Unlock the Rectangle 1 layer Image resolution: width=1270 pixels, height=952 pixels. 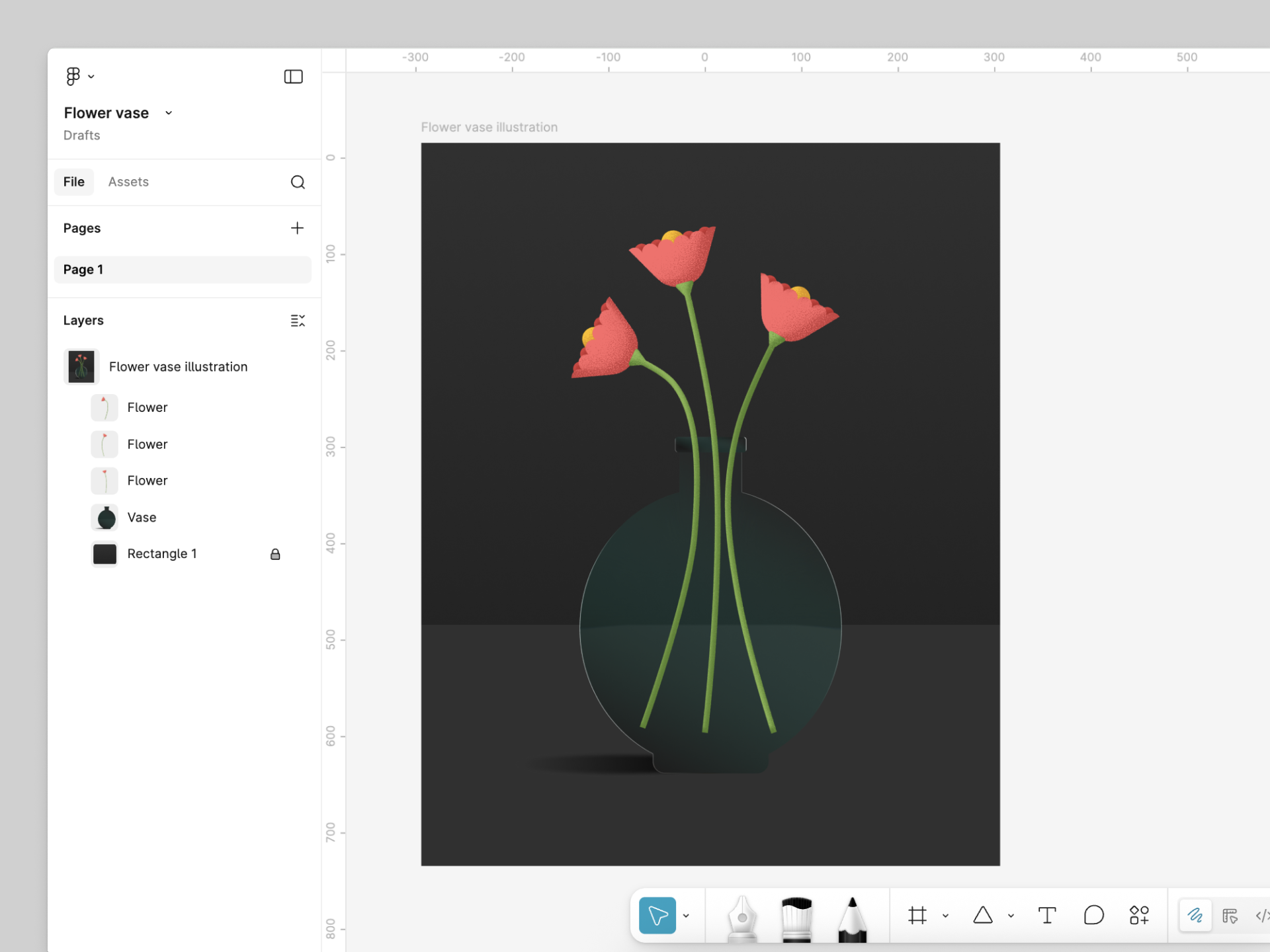[275, 554]
